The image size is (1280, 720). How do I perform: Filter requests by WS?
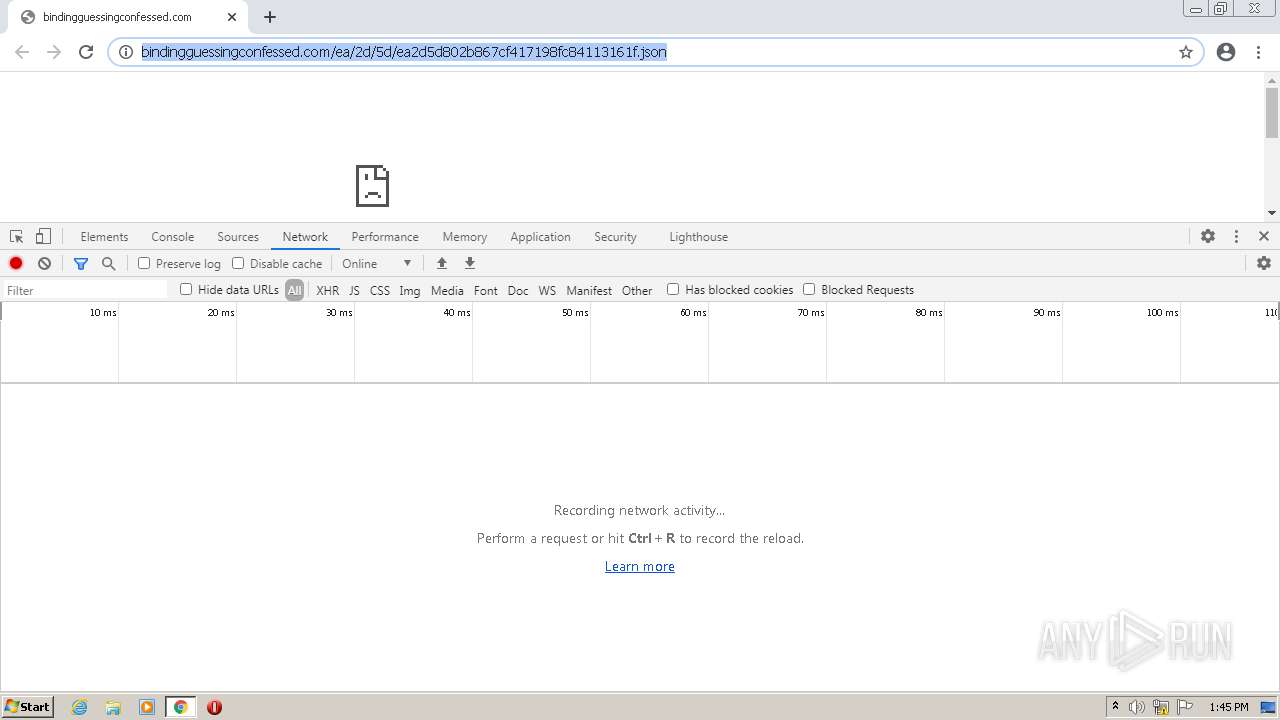(547, 290)
